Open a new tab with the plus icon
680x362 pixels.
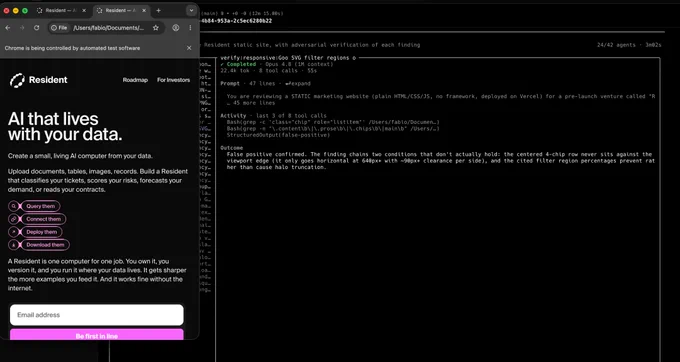(x=158, y=10)
